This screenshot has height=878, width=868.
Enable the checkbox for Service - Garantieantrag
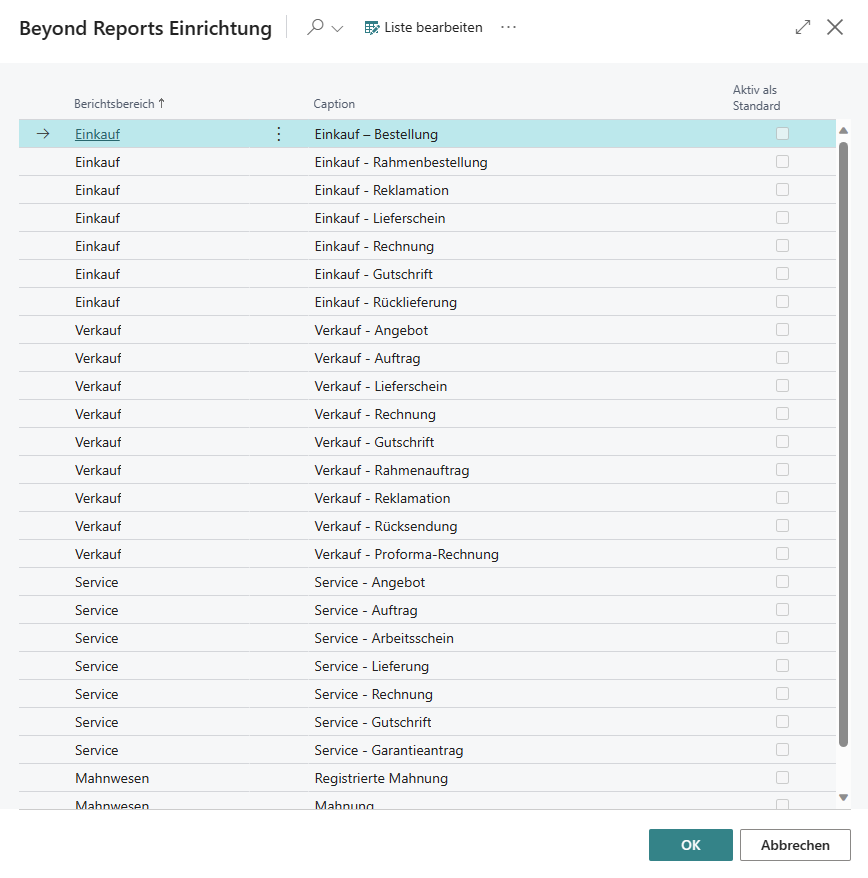coord(782,749)
